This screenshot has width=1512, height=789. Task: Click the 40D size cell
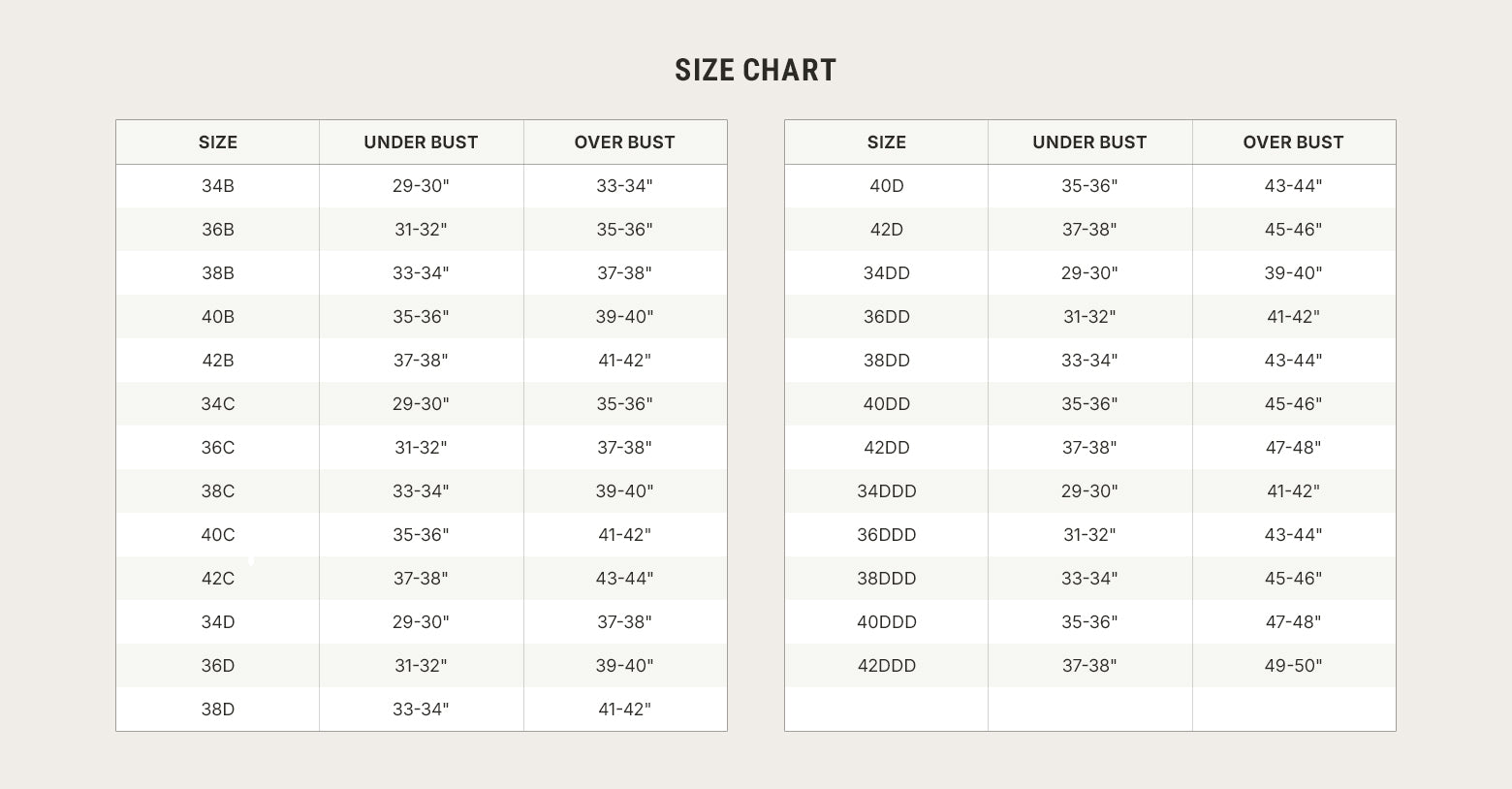pyautogui.click(x=886, y=186)
